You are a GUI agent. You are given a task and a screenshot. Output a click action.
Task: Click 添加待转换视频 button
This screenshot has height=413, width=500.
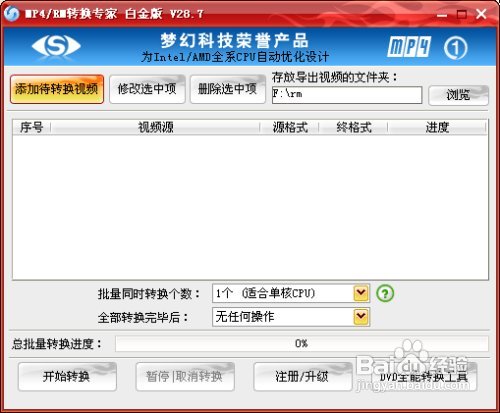click(57, 89)
